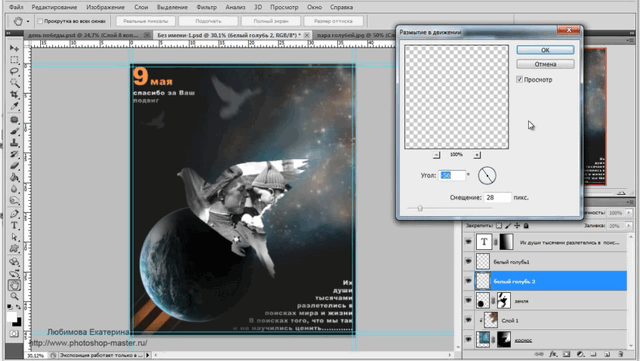Select the Rectangular Marquee tool
Viewport: 640px width, 361px height.
14,60
